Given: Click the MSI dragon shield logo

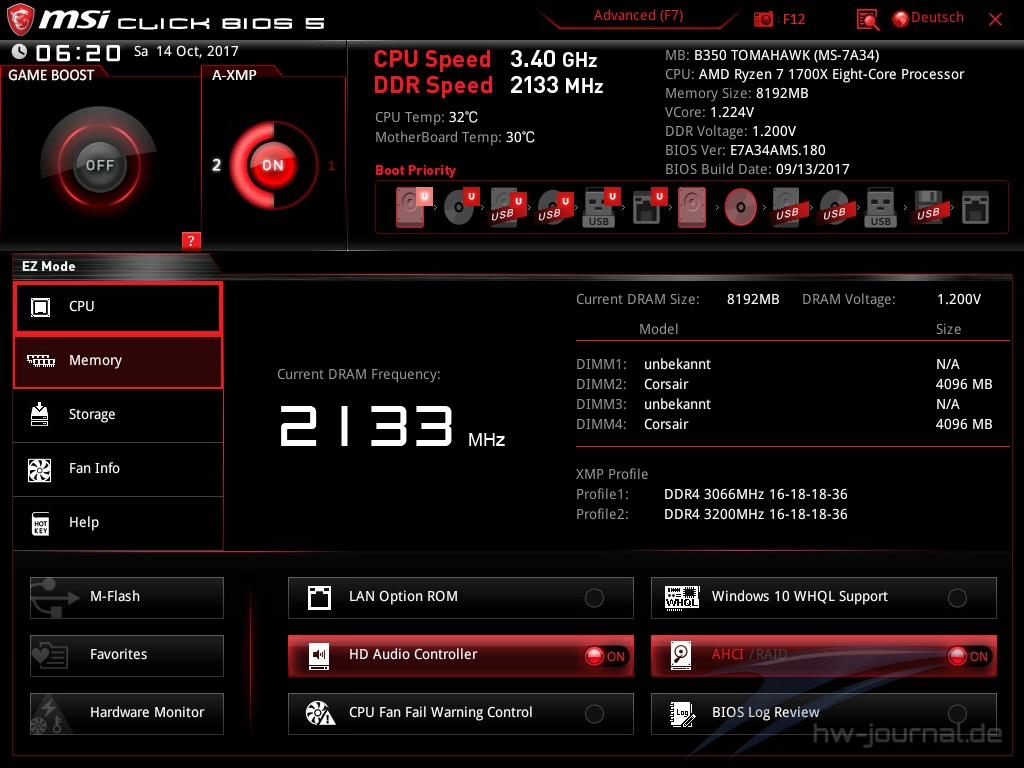Looking at the screenshot, I should tap(20, 20).
